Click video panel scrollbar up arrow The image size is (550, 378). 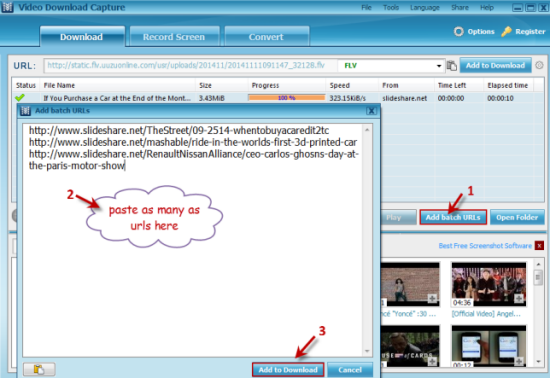click(538, 264)
